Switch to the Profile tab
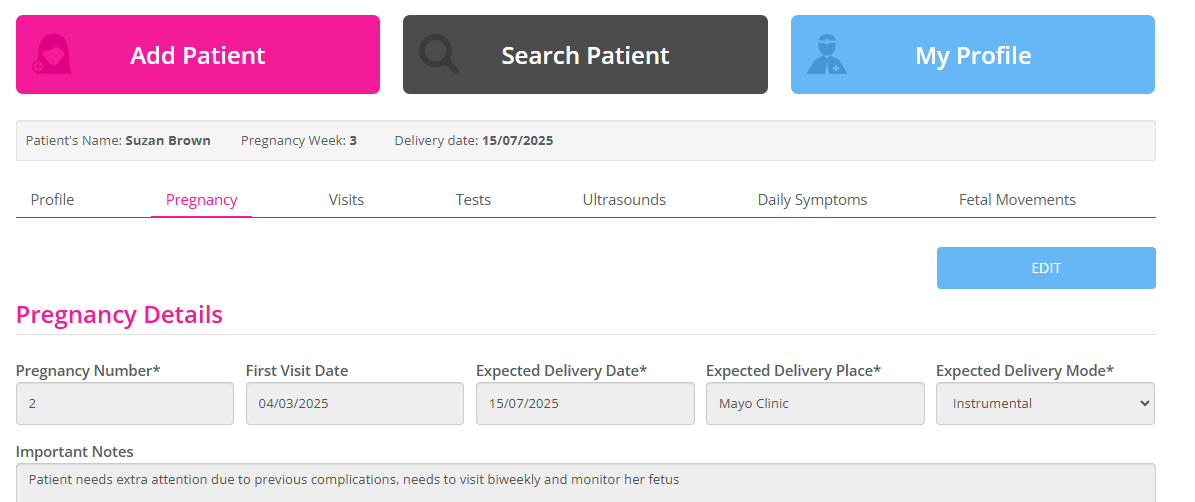Screen dimensions: 1195x502 click(x=53, y=200)
